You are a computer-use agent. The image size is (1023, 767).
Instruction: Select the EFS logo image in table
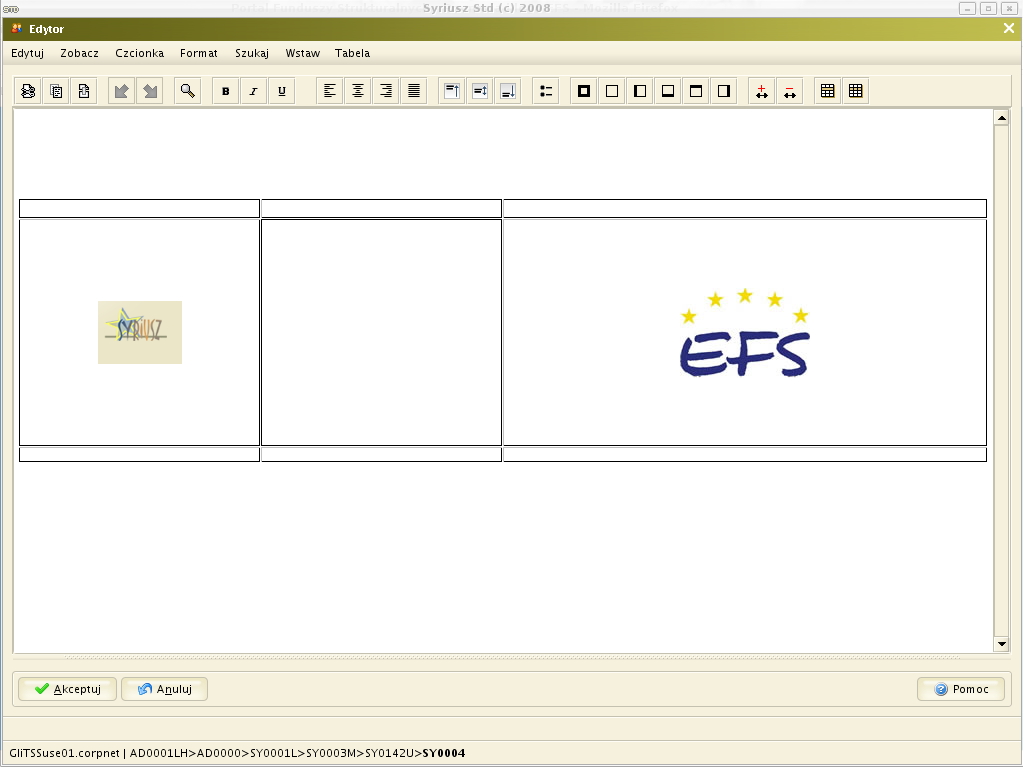[x=744, y=333]
